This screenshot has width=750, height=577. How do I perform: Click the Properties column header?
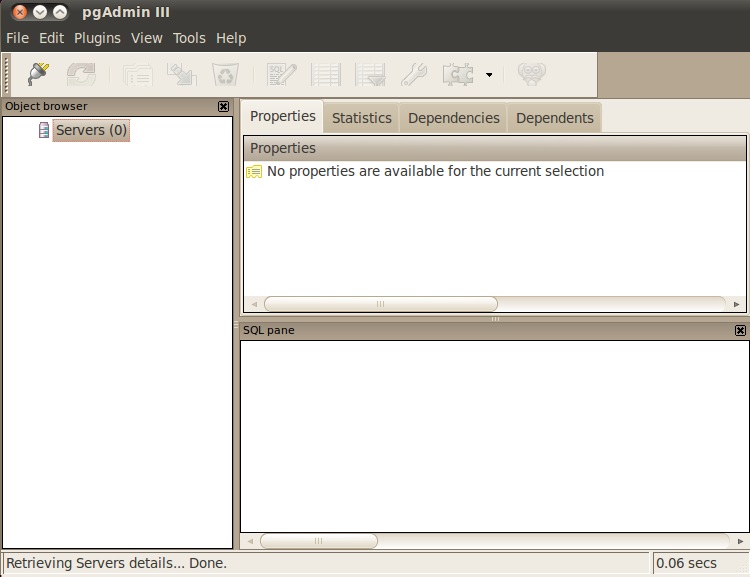point(495,148)
